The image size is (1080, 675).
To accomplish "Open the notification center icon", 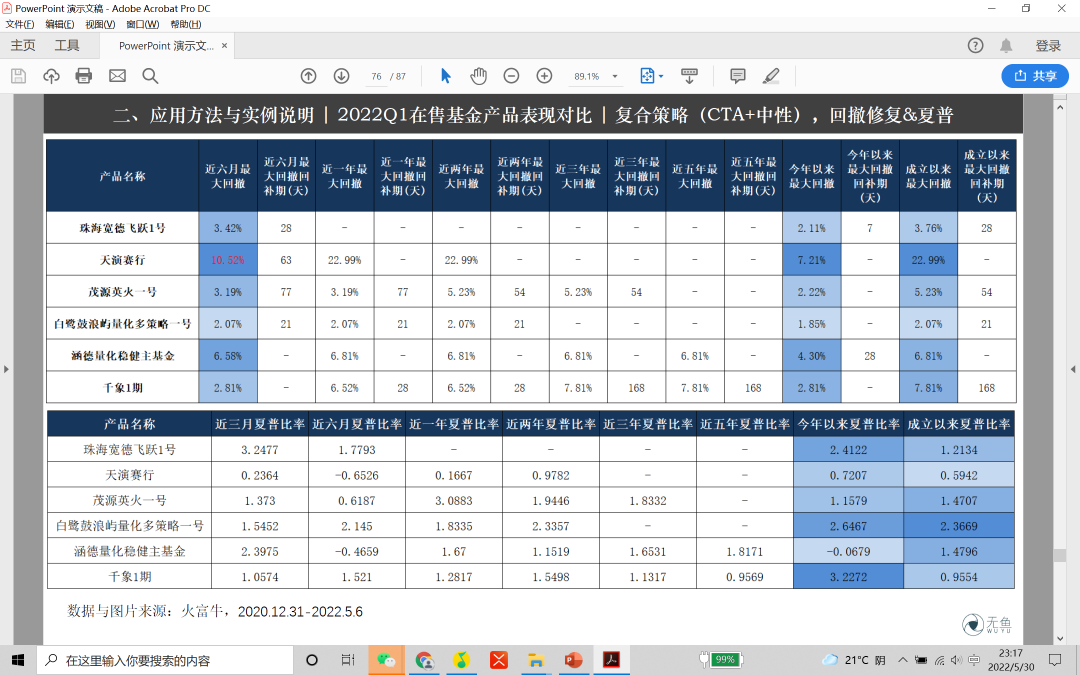I will pos(1055,660).
